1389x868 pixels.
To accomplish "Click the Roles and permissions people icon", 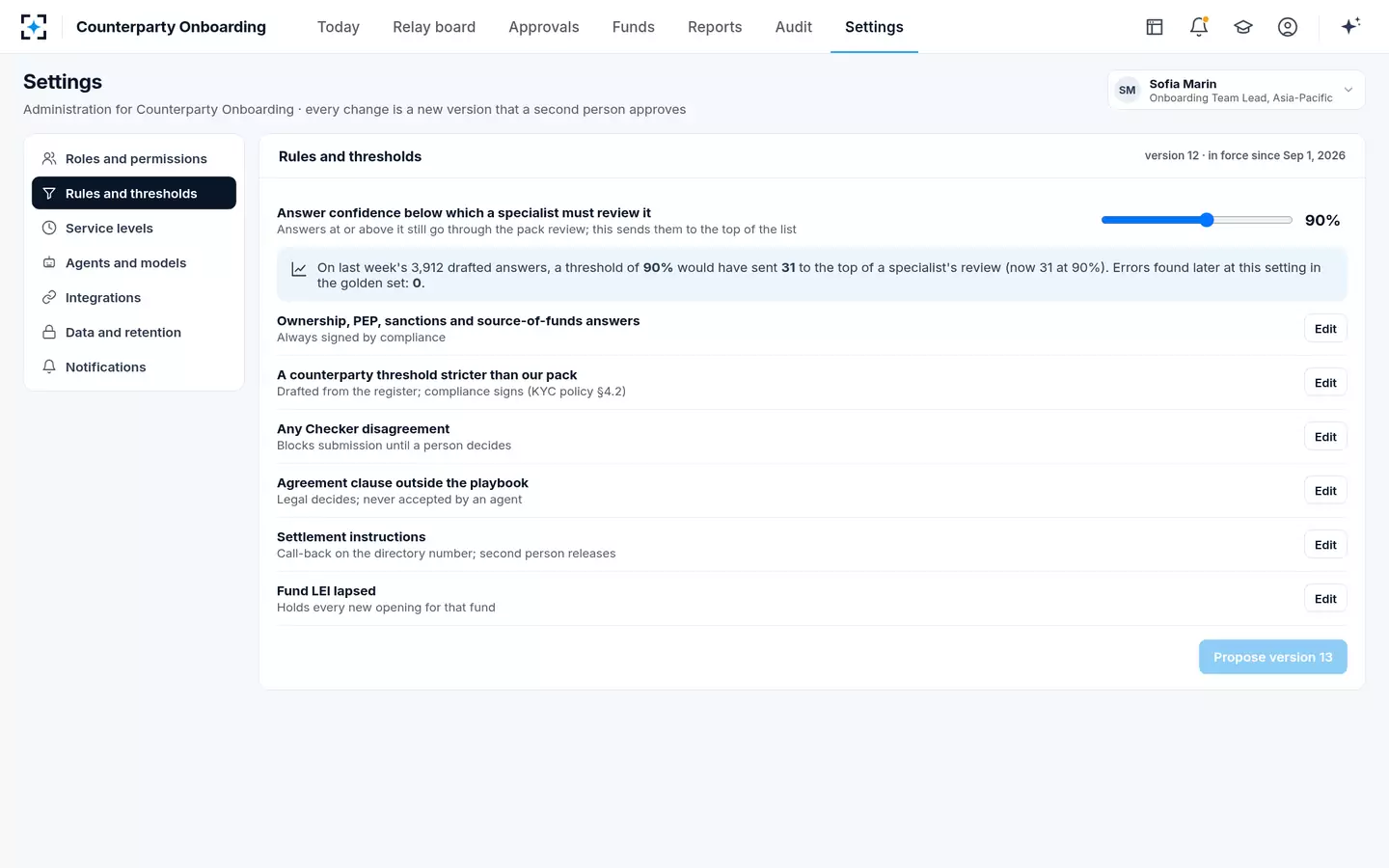I will click(49, 158).
